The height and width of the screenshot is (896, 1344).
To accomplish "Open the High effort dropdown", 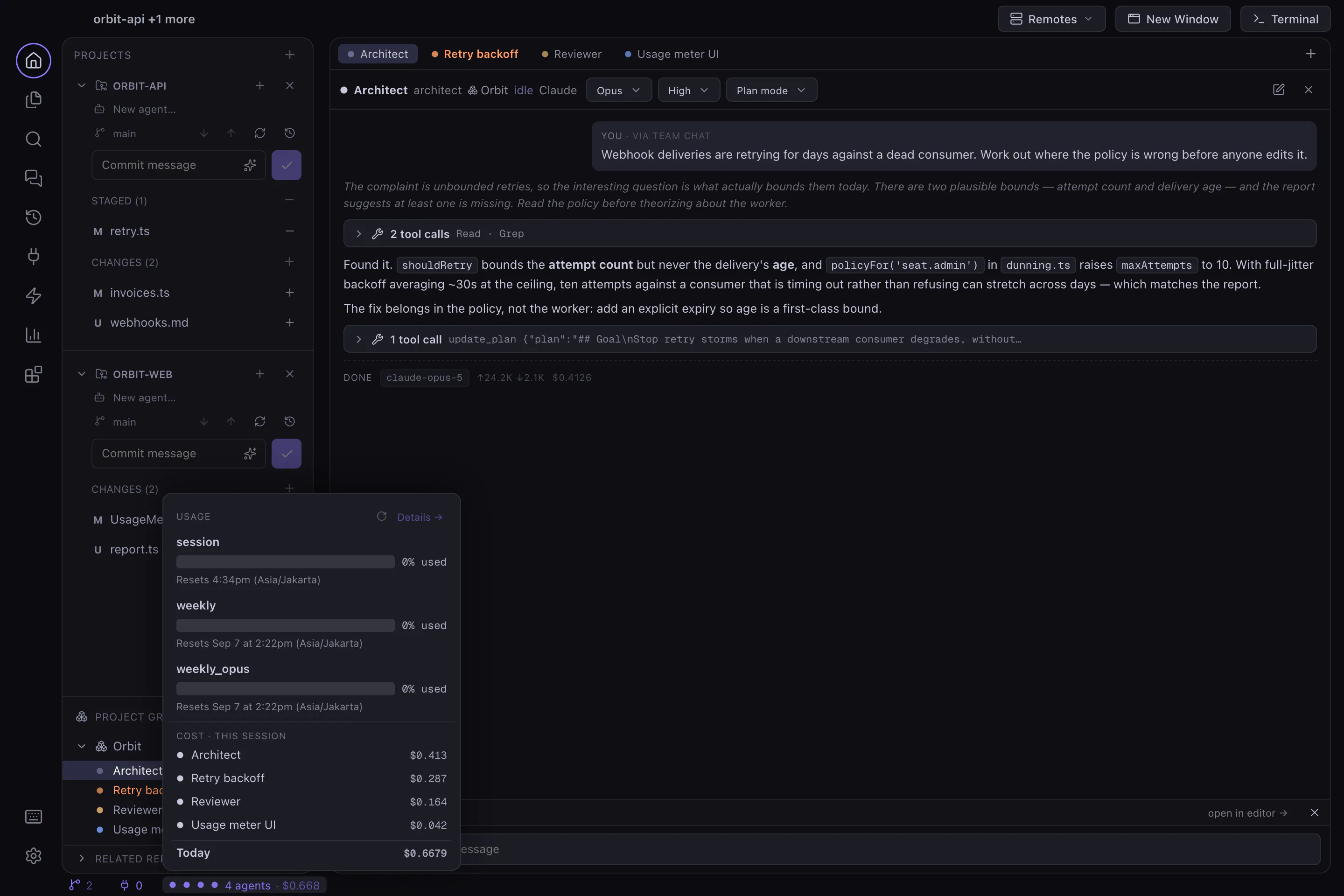I will 689,90.
